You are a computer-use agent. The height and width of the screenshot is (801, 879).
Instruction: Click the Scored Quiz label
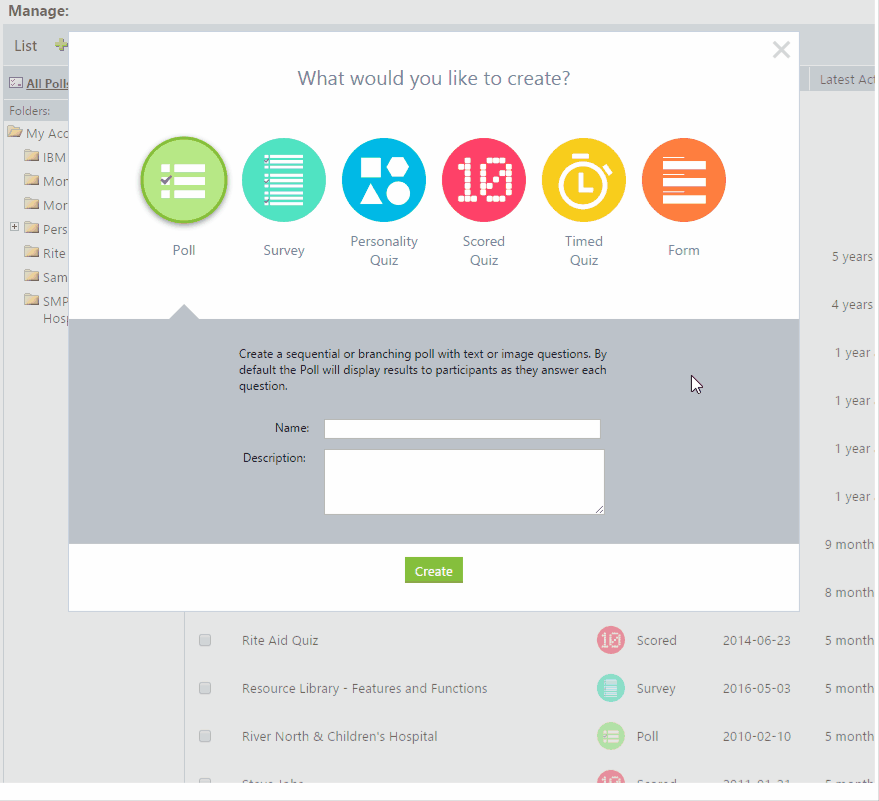click(x=484, y=251)
